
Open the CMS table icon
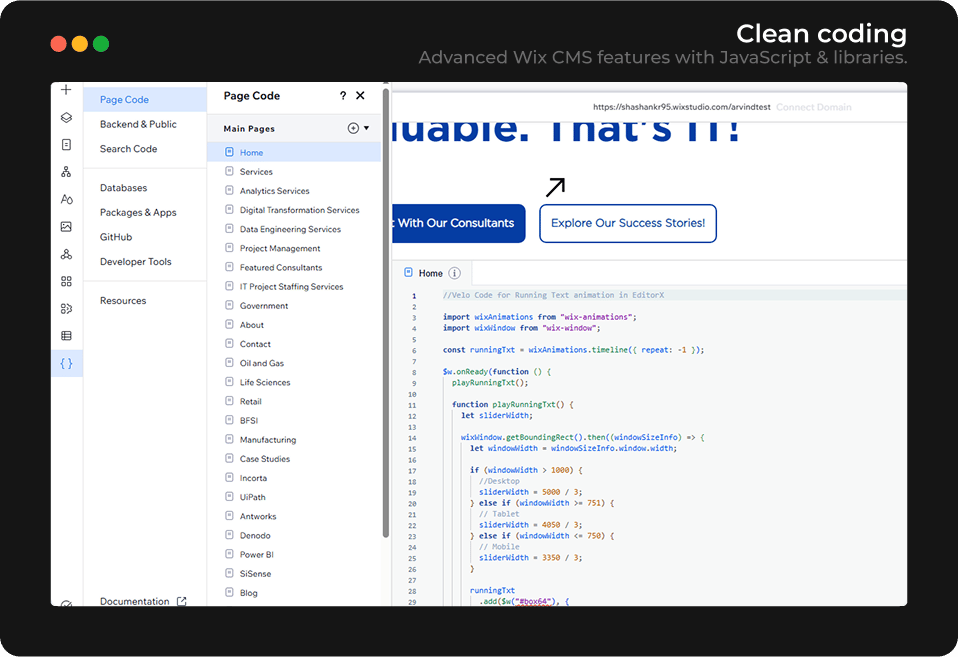coord(66,336)
